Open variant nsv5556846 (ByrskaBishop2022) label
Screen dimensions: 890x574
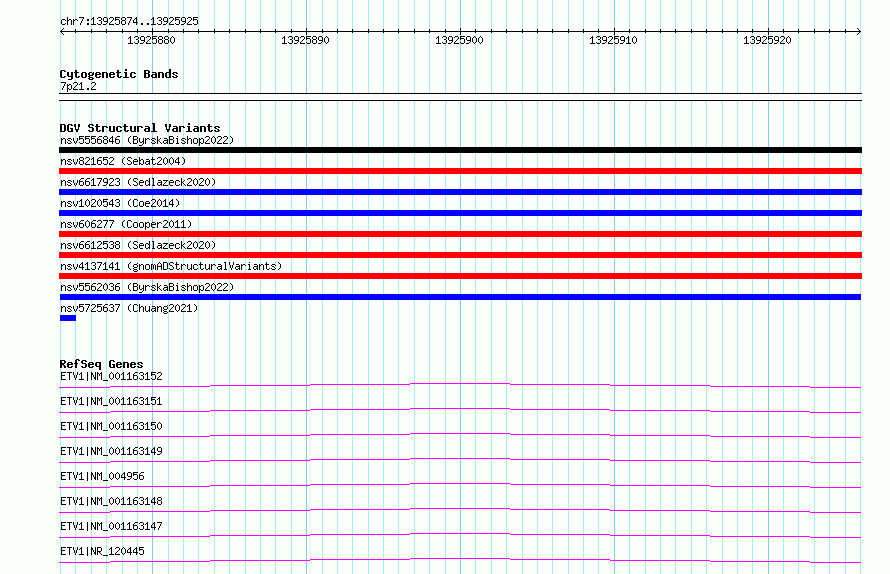click(147, 140)
